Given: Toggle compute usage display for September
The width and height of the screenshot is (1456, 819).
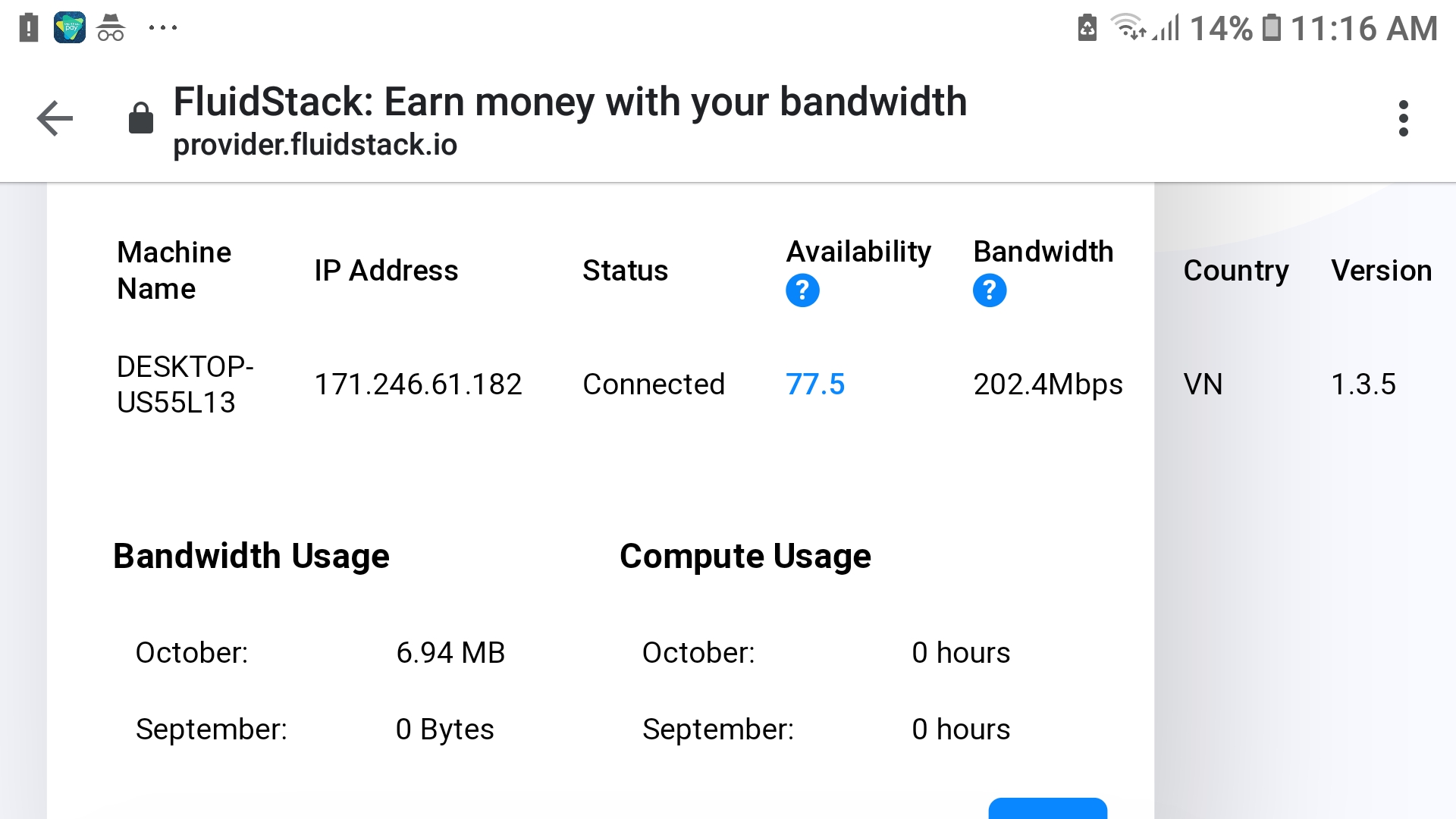Looking at the screenshot, I should [960, 729].
